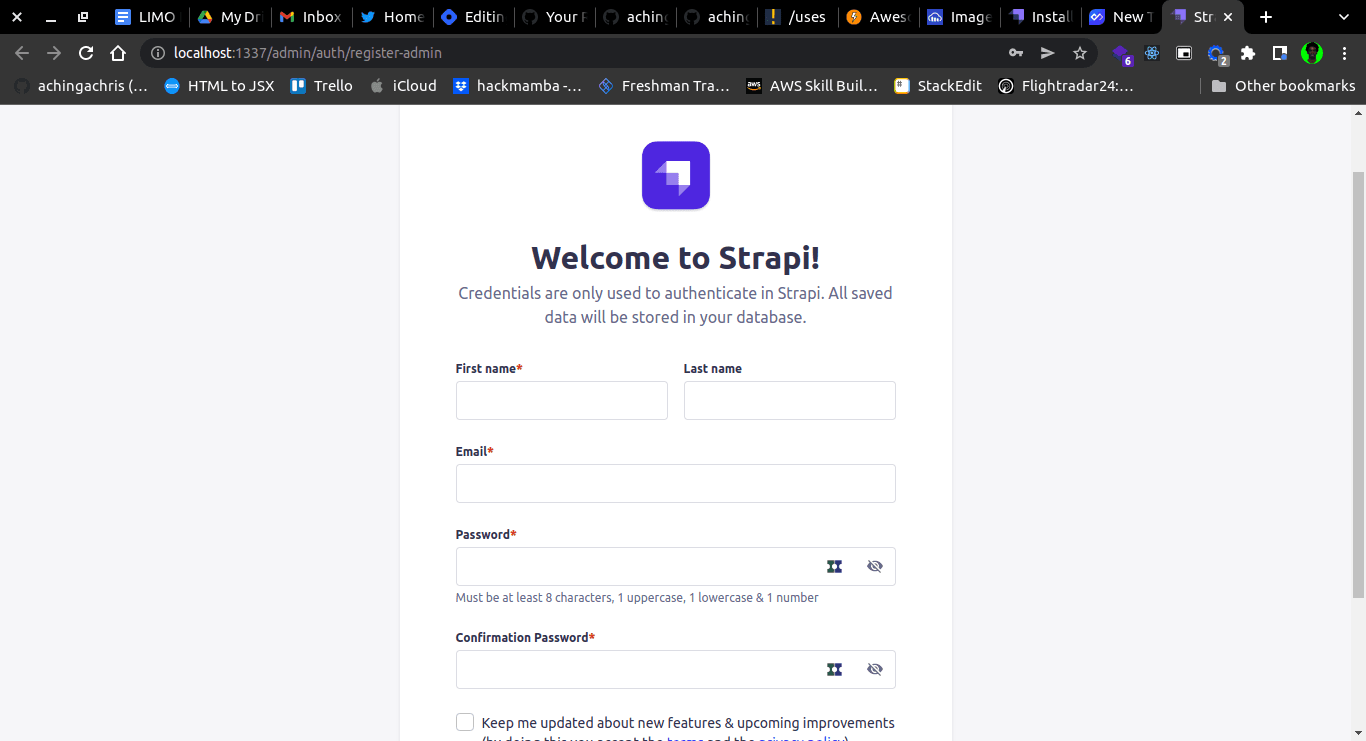Open a new browser tab
The image size is (1366, 741).
click(1266, 17)
